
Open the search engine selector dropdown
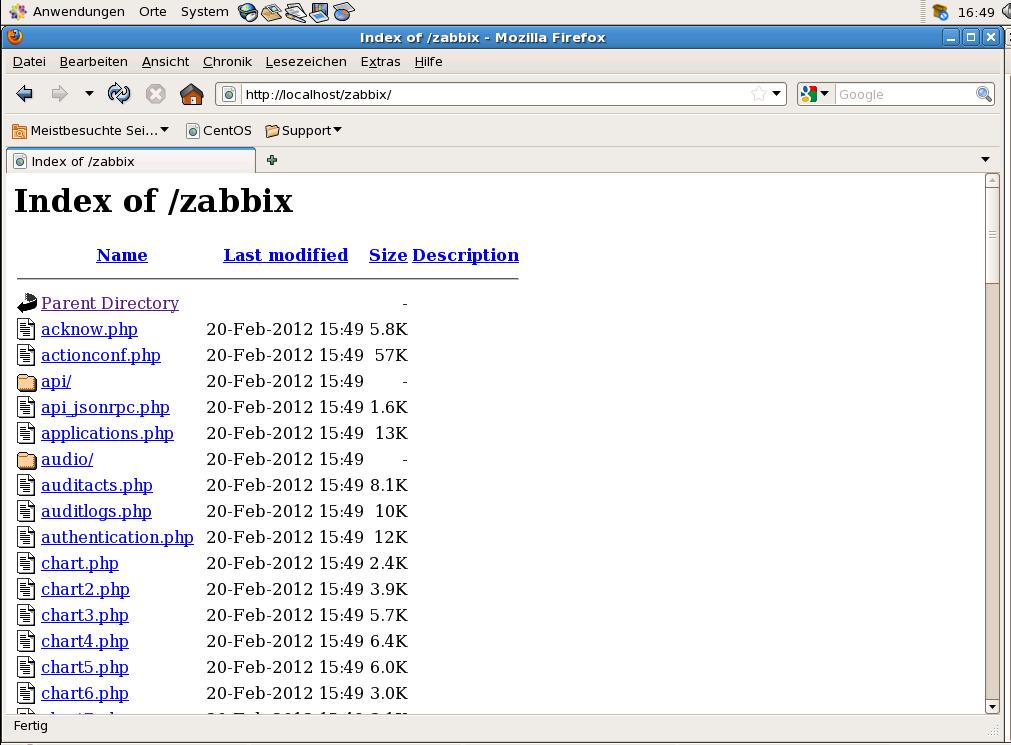815,94
